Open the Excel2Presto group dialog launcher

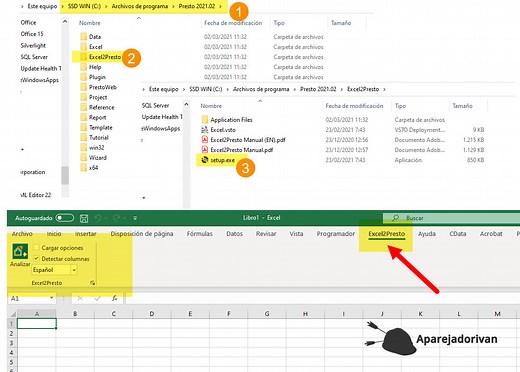click(92, 283)
